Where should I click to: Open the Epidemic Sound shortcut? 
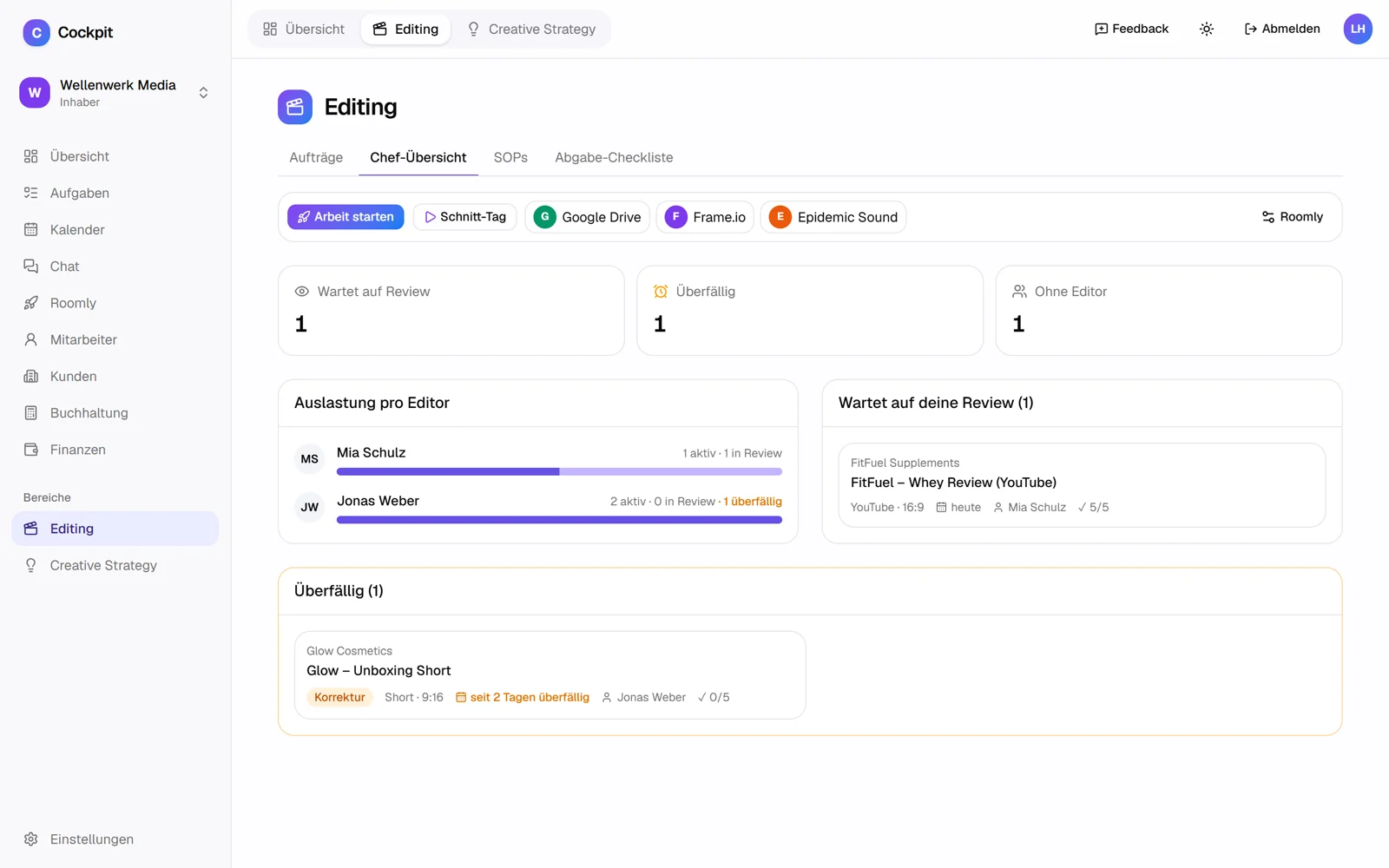coord(833,217)
